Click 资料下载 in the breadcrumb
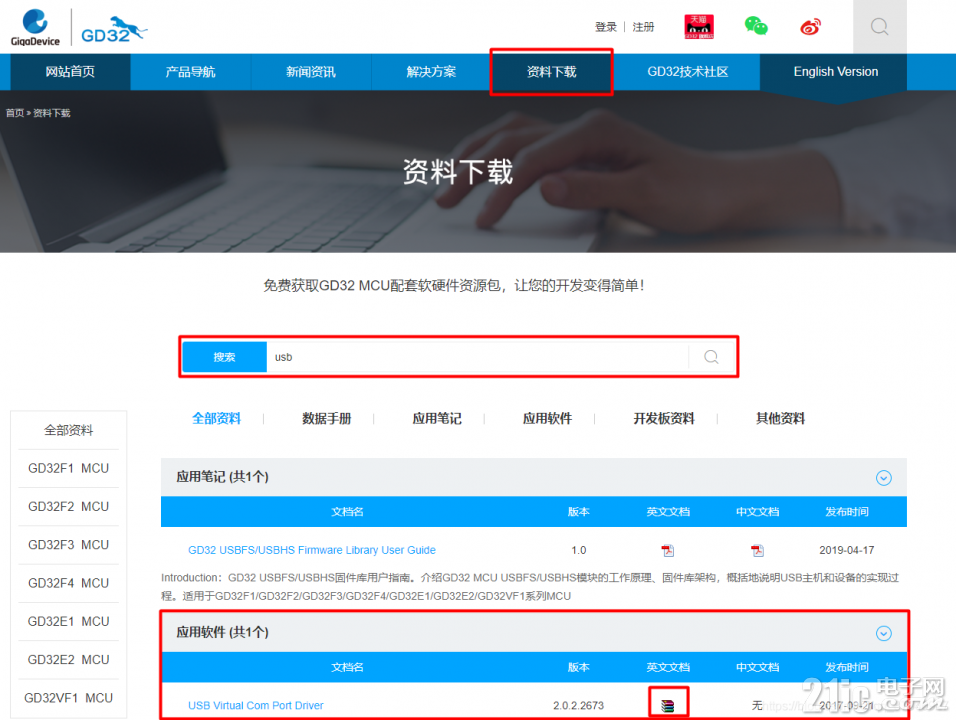 coord(52,113)
